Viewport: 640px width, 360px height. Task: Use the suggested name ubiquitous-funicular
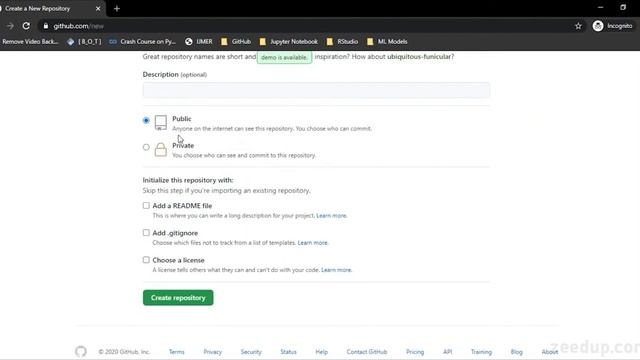(419, 57)
